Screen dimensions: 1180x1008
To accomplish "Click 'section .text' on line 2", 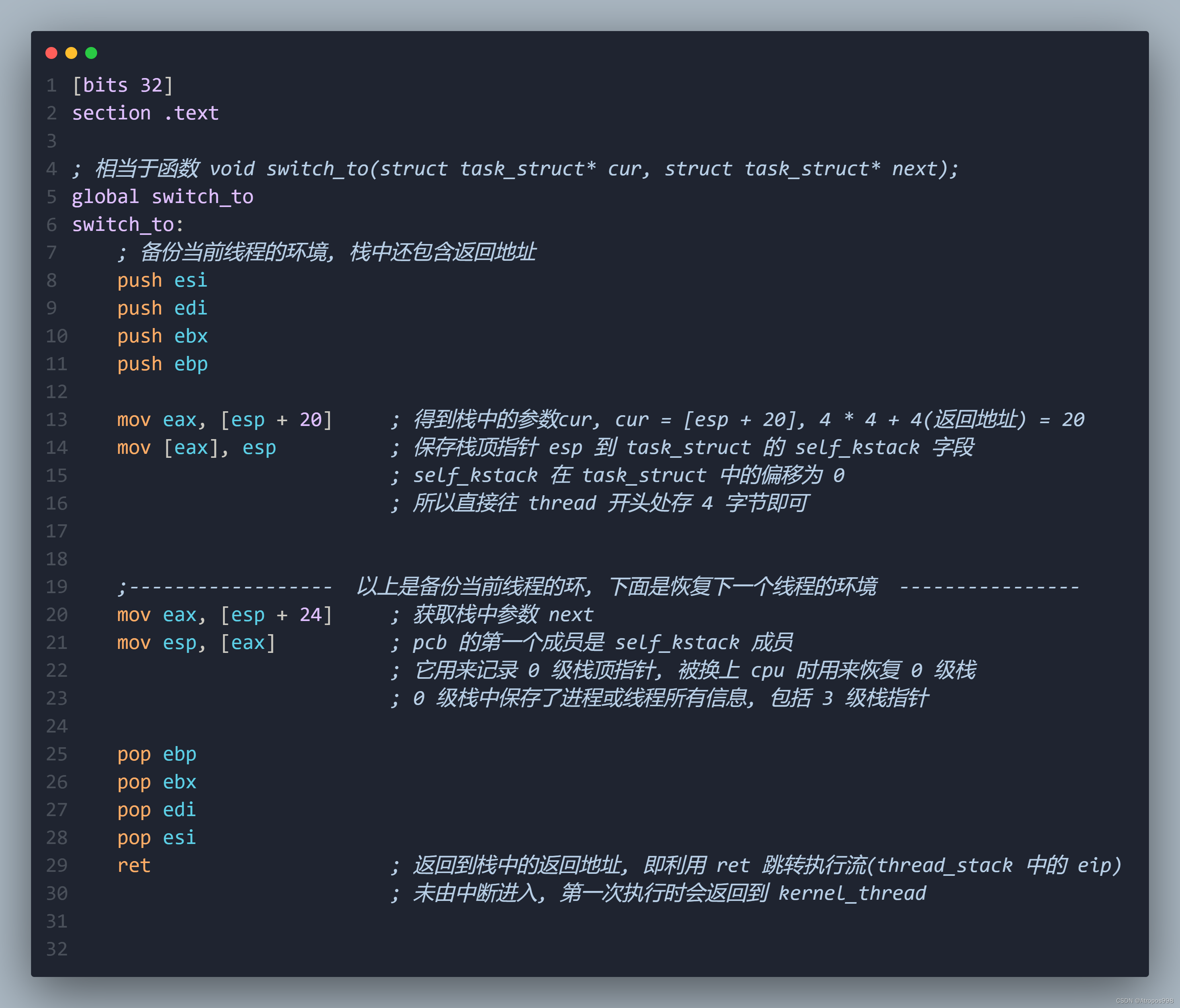I will coord(145,113).
